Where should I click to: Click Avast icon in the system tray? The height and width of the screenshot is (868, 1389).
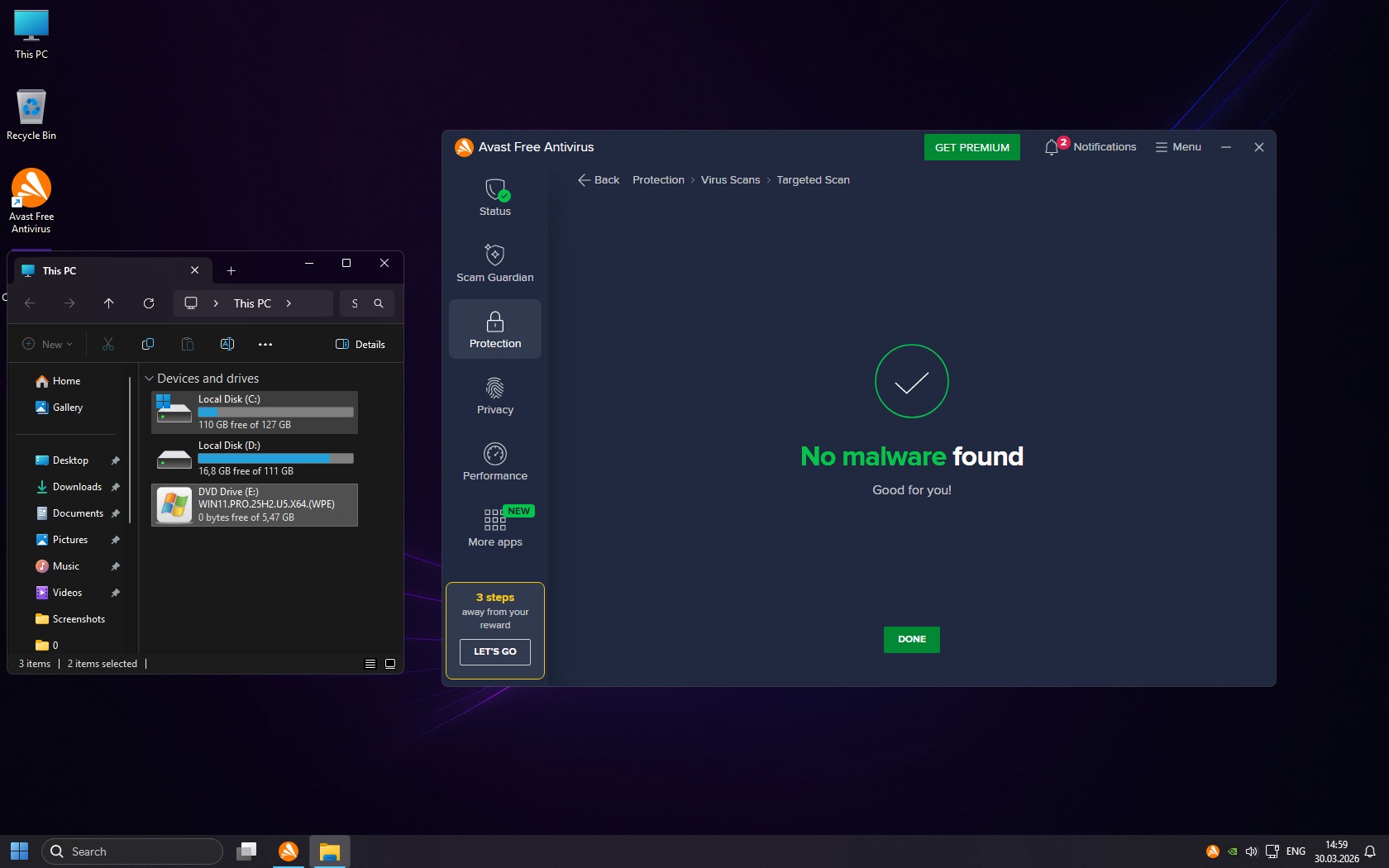(1212, 851)
